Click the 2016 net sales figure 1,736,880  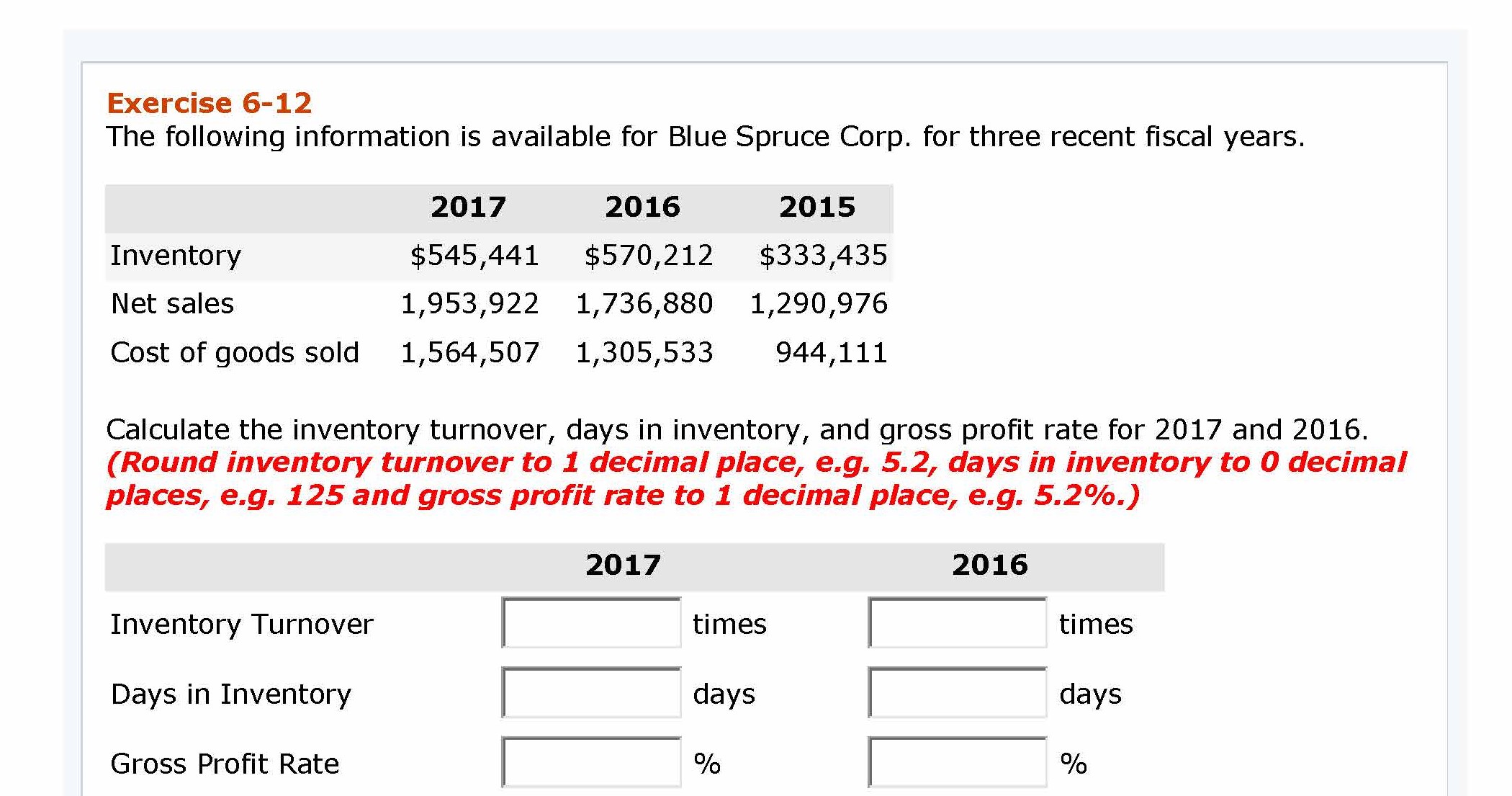point(644,304)
